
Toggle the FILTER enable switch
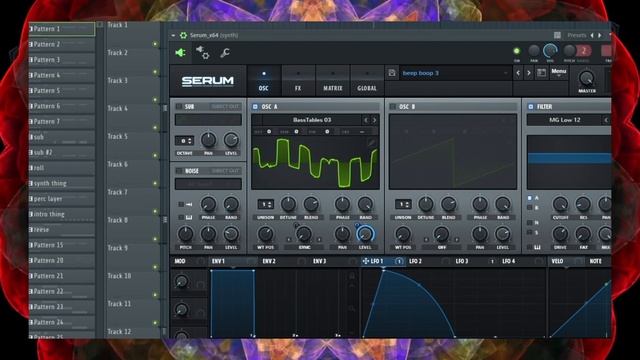(x=531, y=107)
